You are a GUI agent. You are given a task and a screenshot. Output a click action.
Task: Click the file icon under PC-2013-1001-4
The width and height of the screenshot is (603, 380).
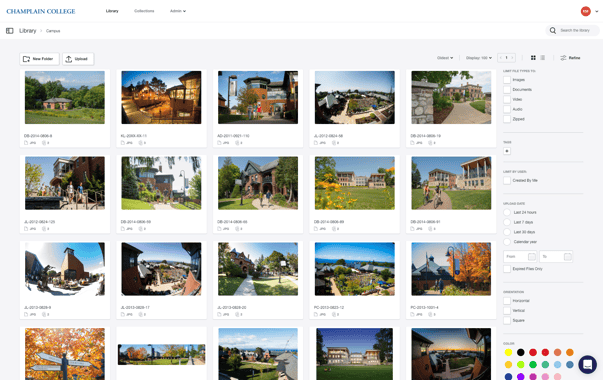pos(413,315)
